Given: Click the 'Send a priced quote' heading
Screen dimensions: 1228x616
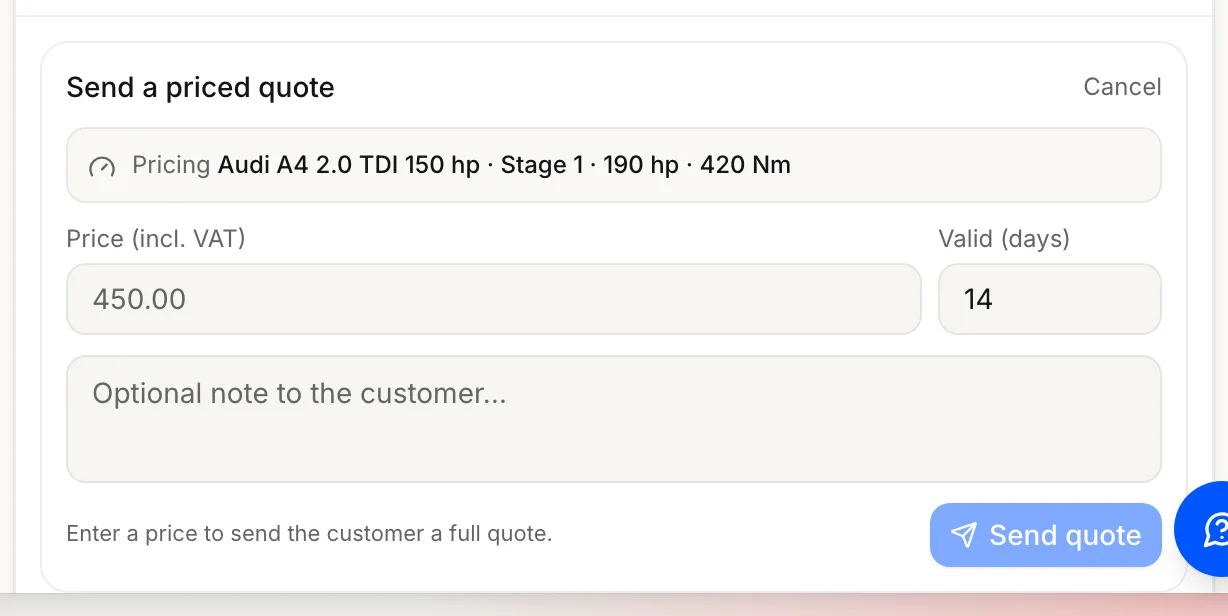Looking at the screenshot, I should tap(200, 88).
